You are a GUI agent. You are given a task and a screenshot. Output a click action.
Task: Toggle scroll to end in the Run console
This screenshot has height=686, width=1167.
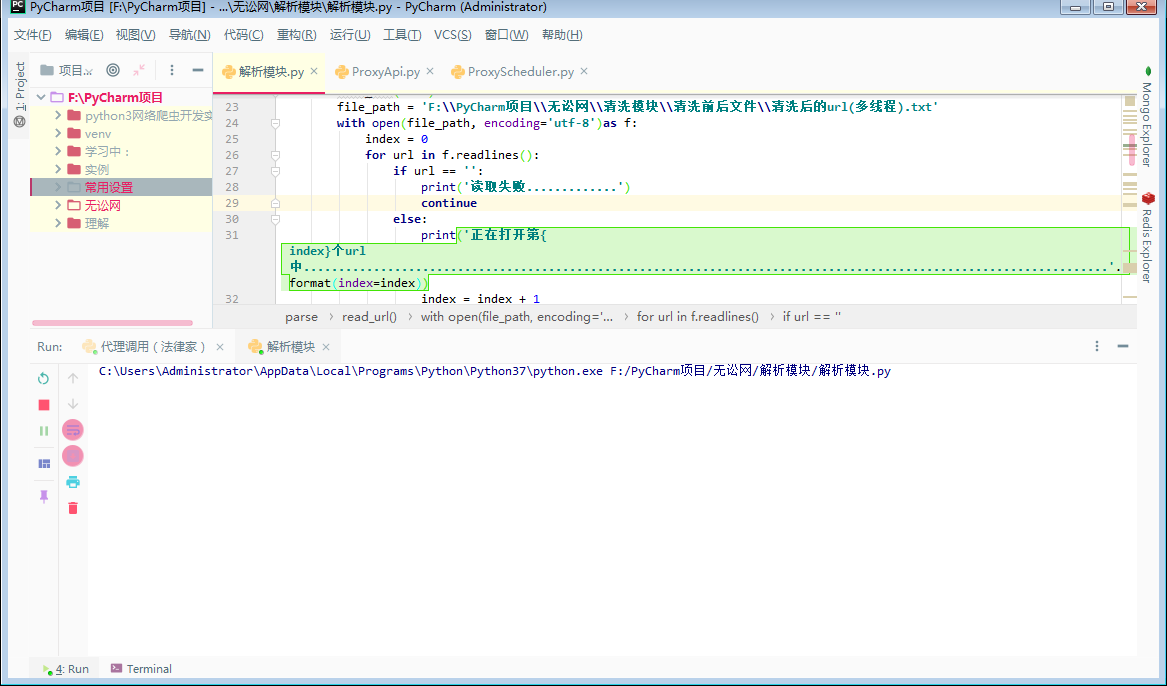coord(73,456)
